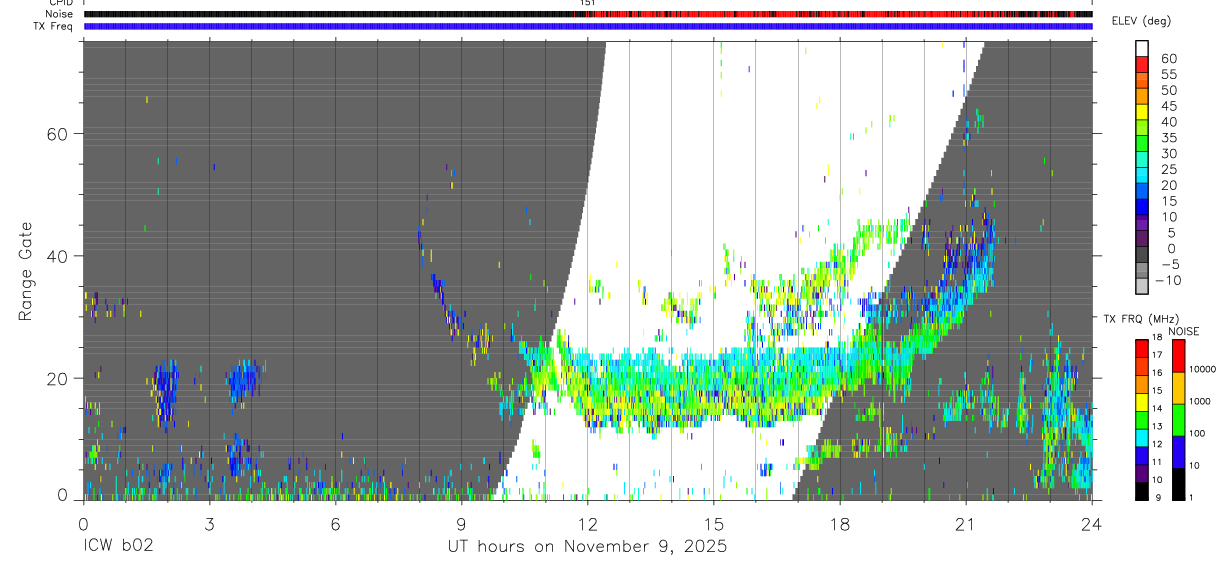This screenshot has width=1228, height=567.
Task: Click the "45" label on the ELEV color bar
Action: point(1168,106)
